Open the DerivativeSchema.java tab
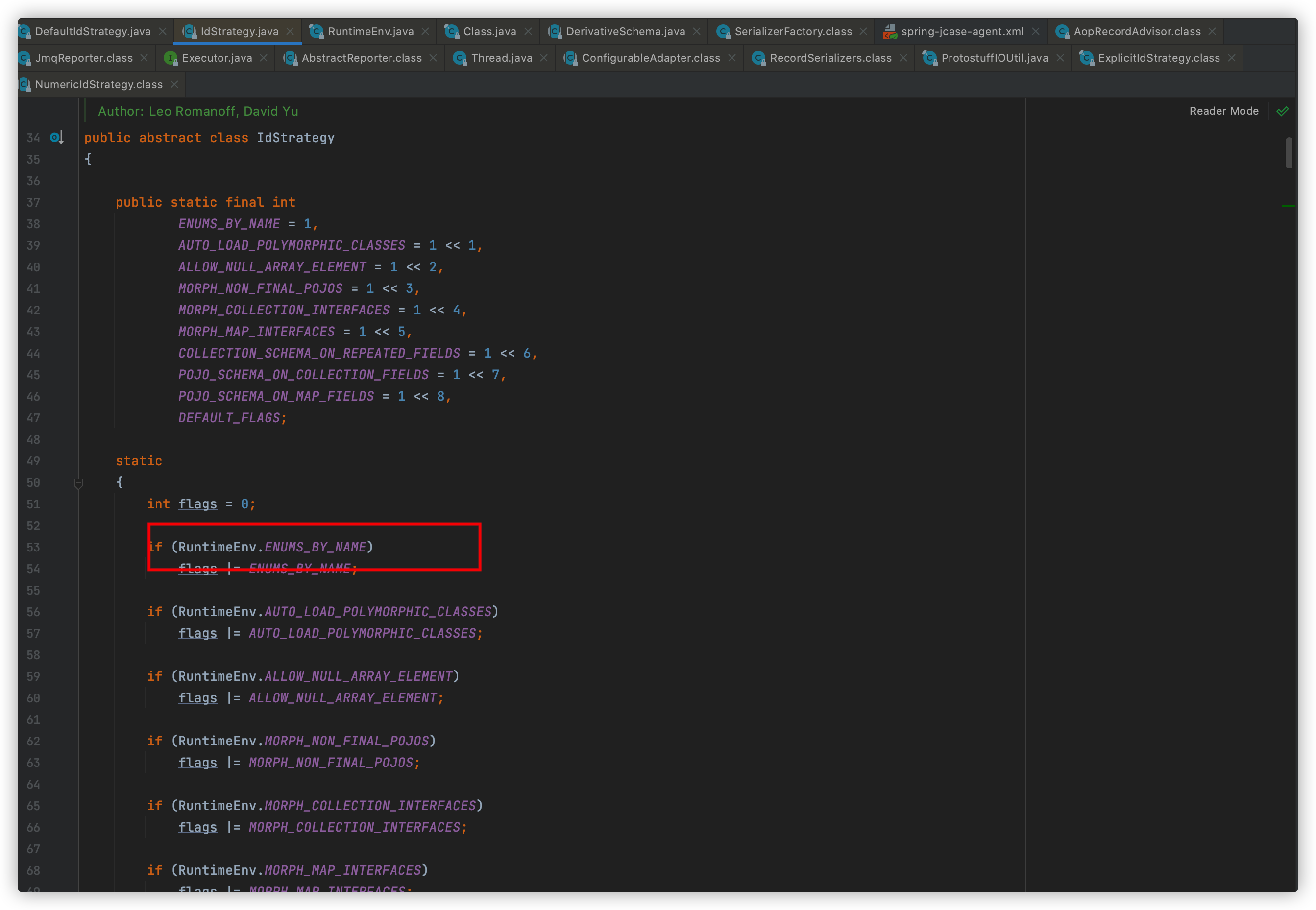 (x=625, y=32)
